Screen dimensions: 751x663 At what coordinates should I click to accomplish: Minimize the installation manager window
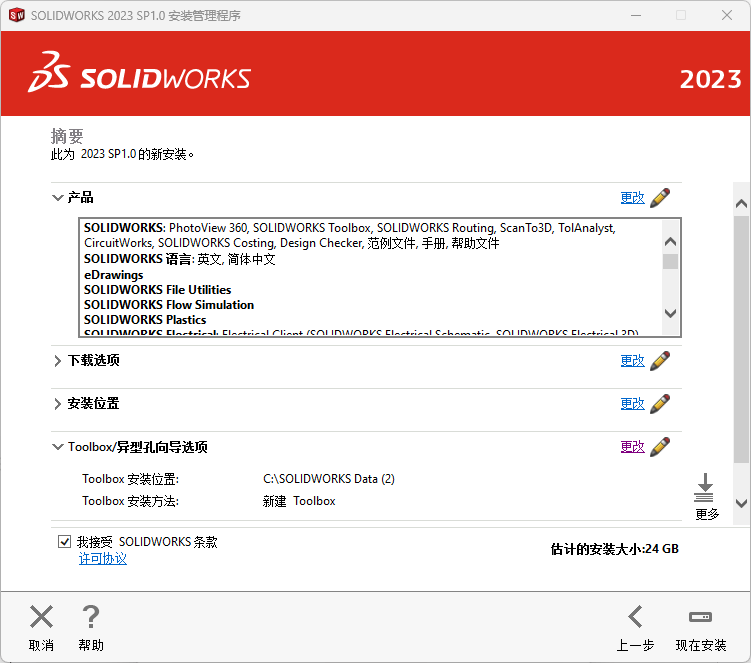tap(636, 15)
